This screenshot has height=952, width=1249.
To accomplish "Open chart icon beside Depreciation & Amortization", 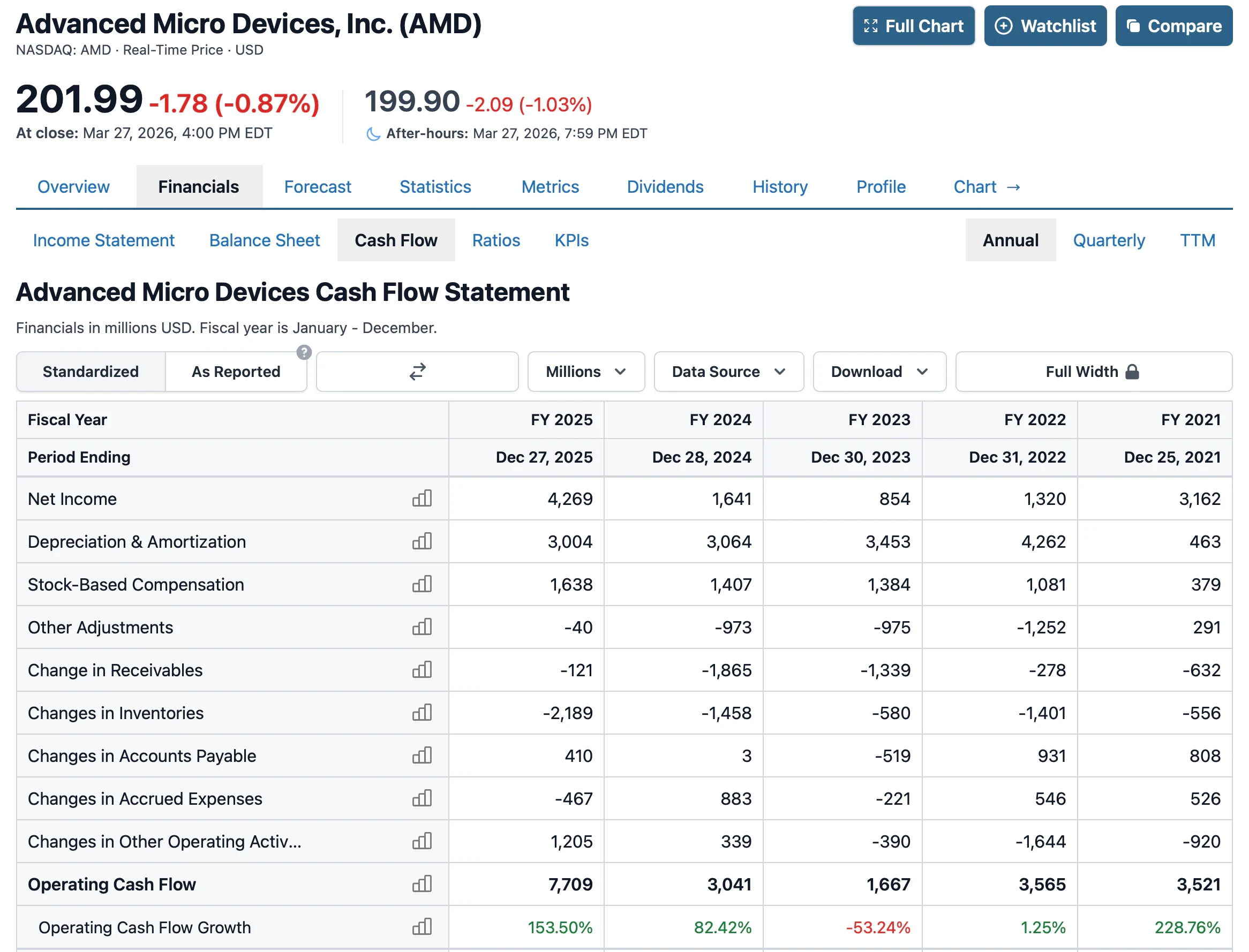I will (x=422, y=542).
